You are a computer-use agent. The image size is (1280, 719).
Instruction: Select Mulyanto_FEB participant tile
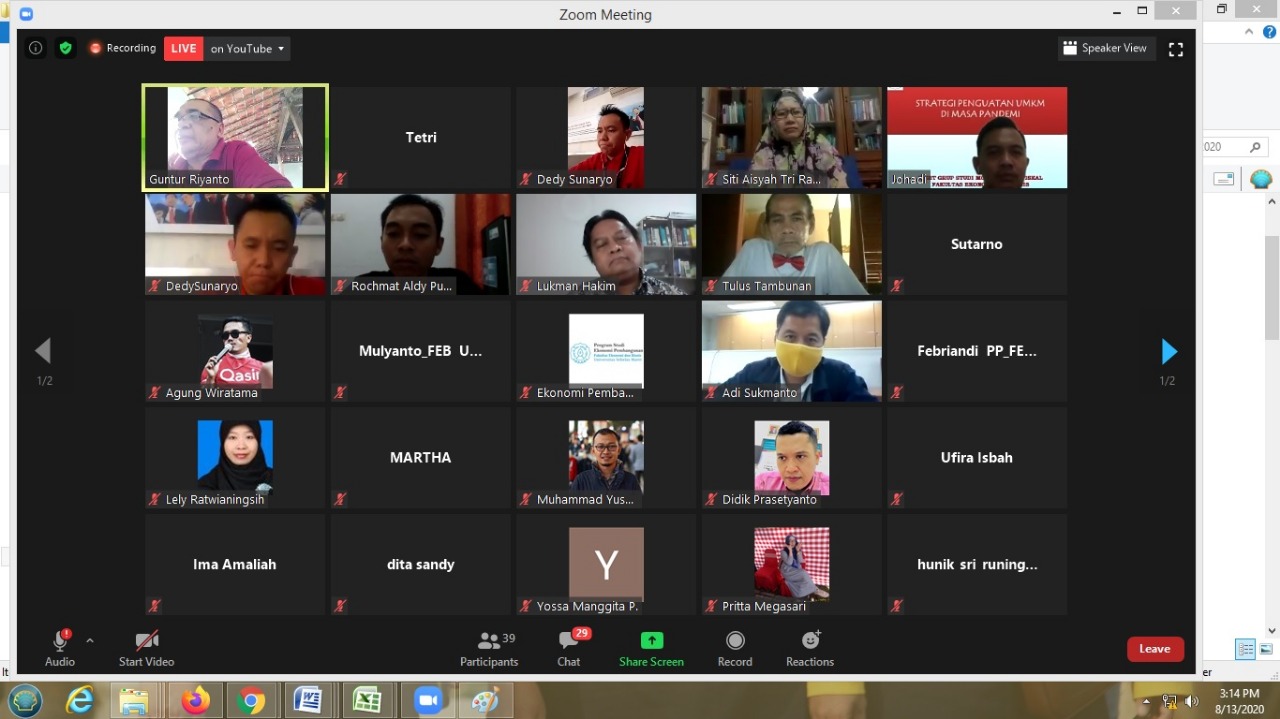coord(421,351)
